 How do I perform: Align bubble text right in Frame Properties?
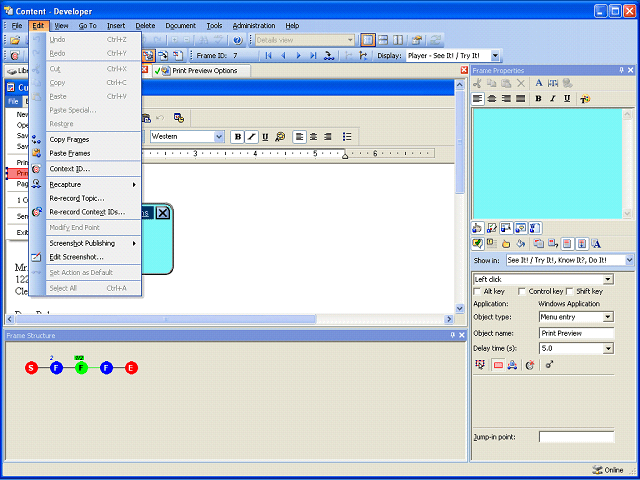[x=507, y=99]
